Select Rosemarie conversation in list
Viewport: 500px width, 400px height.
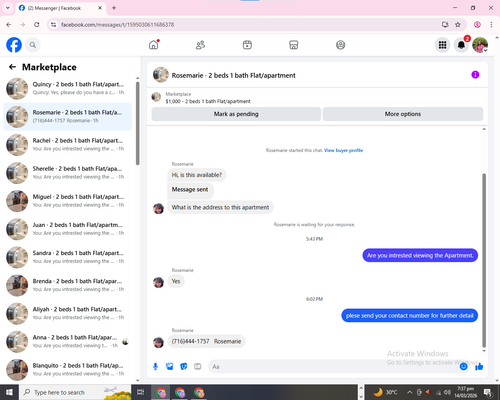pyautogui.click(x=68, y=117)
